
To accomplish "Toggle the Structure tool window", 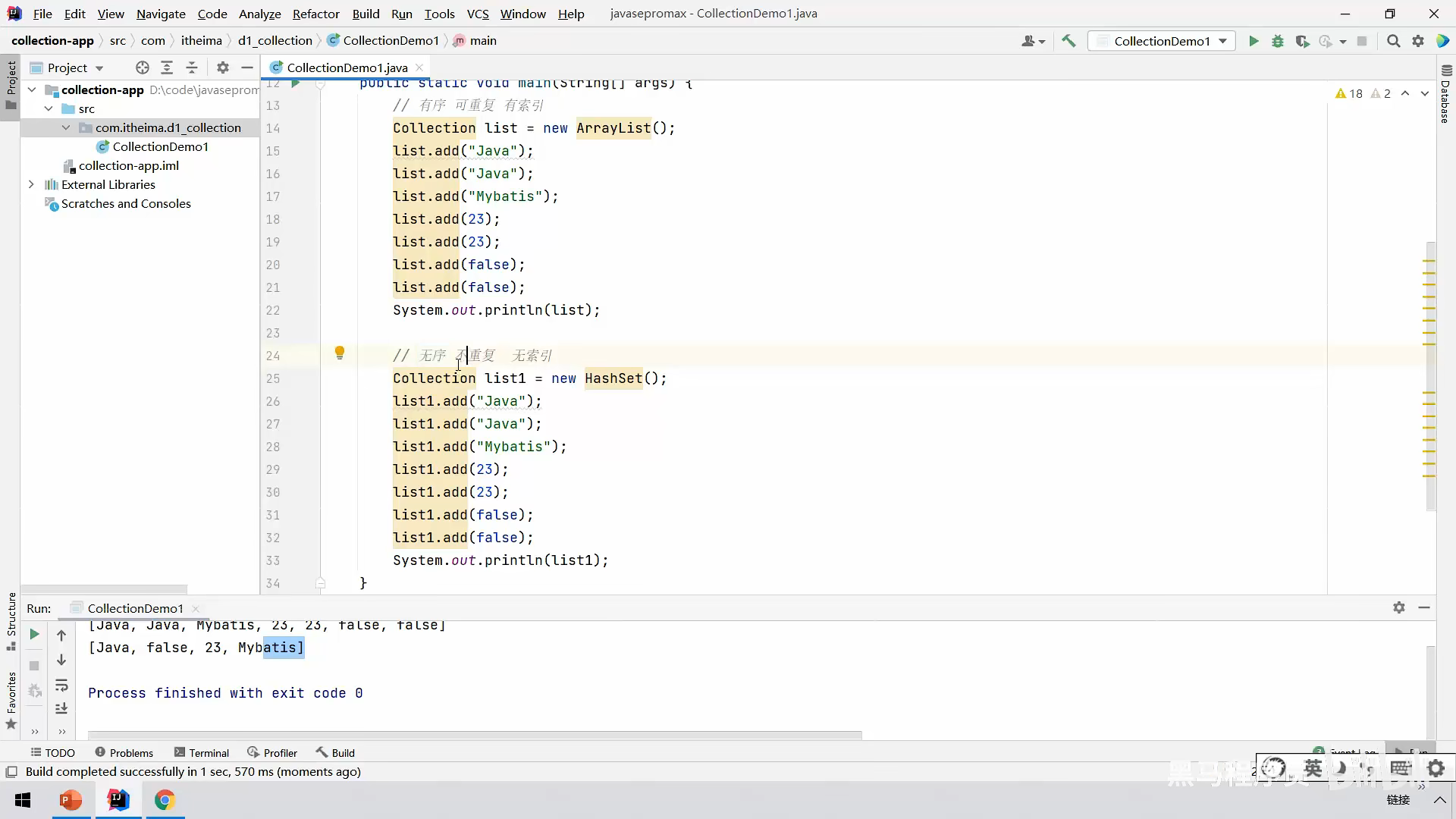I will 11,622.
